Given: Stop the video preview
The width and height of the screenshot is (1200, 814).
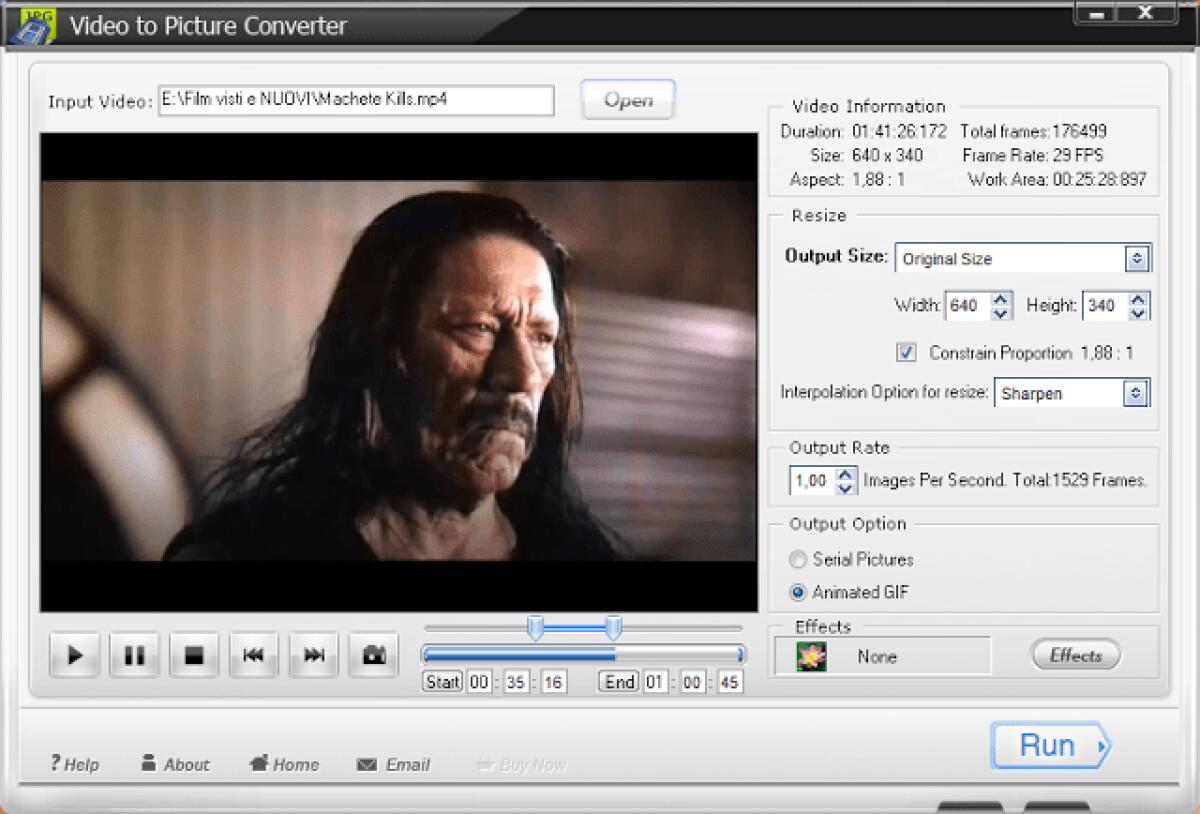Looking at the screenshot, I should coord(194,655).
